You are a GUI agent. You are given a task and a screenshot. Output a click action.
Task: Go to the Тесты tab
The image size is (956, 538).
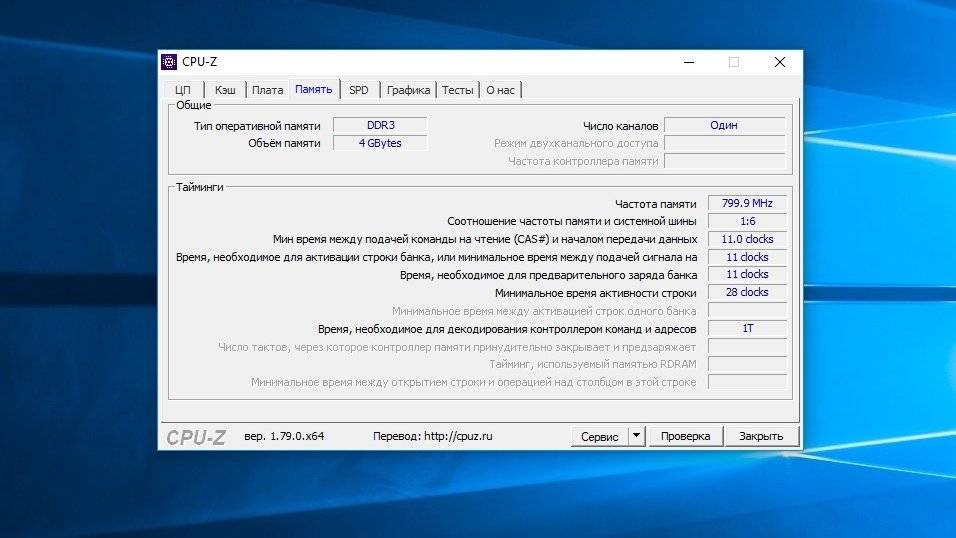coord(457,90)
